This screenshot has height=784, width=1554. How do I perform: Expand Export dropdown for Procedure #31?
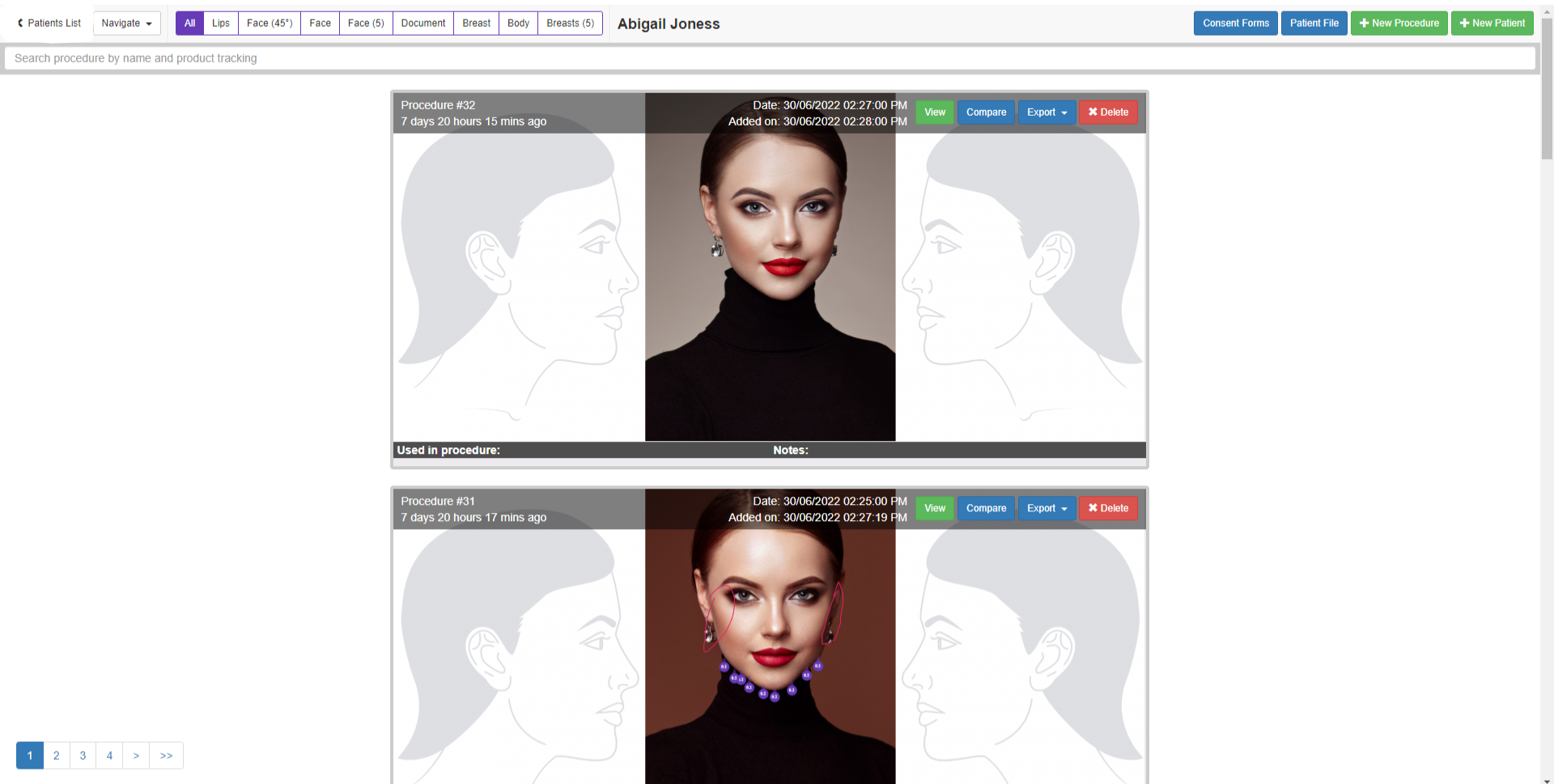click(1047, 509)
